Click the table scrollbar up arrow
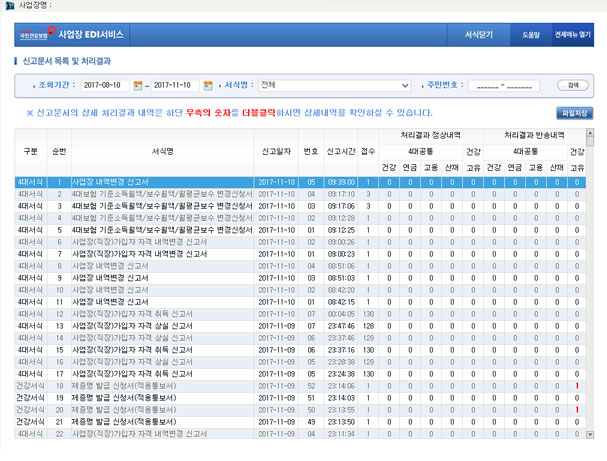The width and height of the screenshot is (607, 461). click(x=590, y=133)
